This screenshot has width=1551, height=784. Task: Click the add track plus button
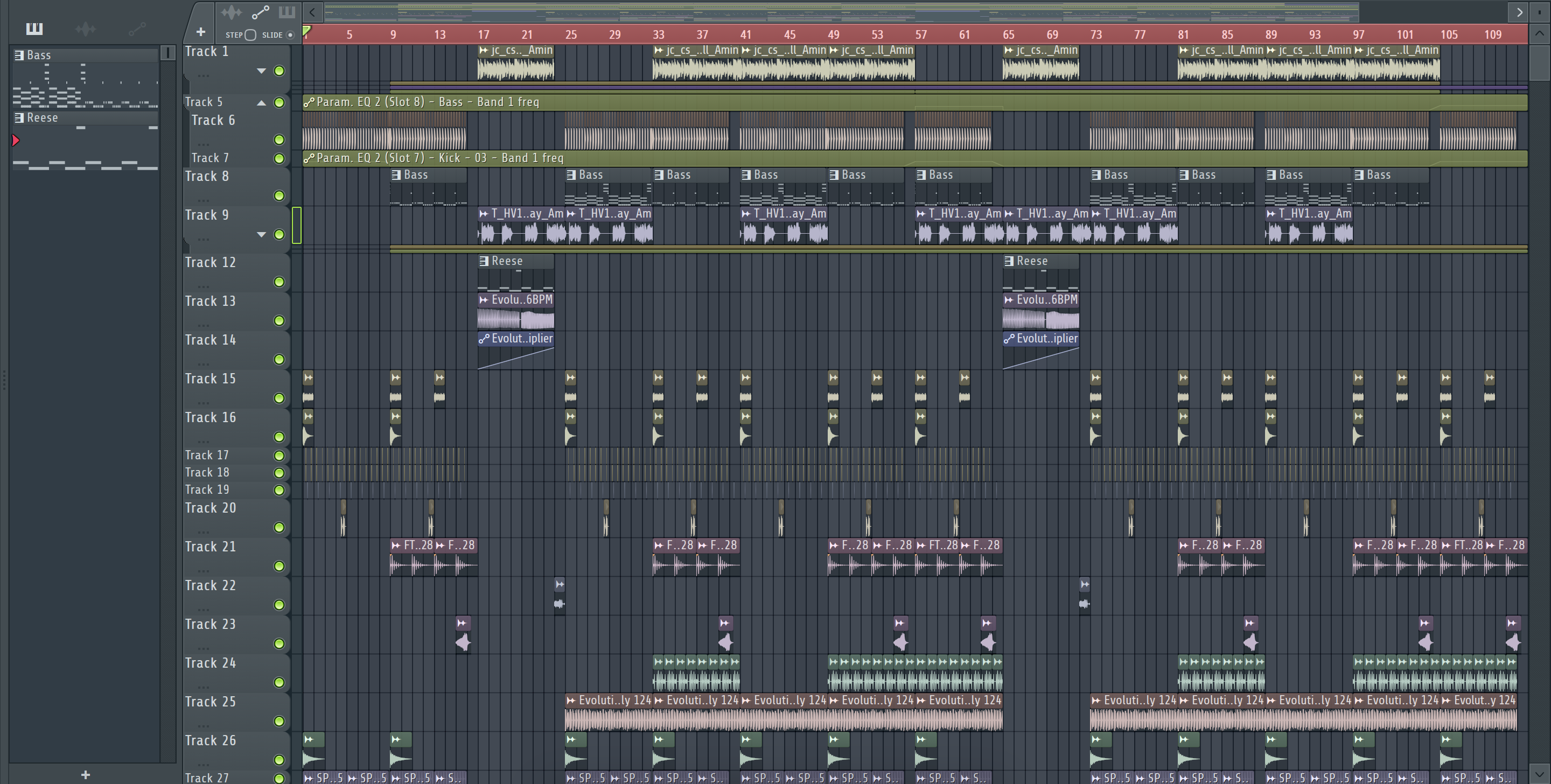(201, 32)
